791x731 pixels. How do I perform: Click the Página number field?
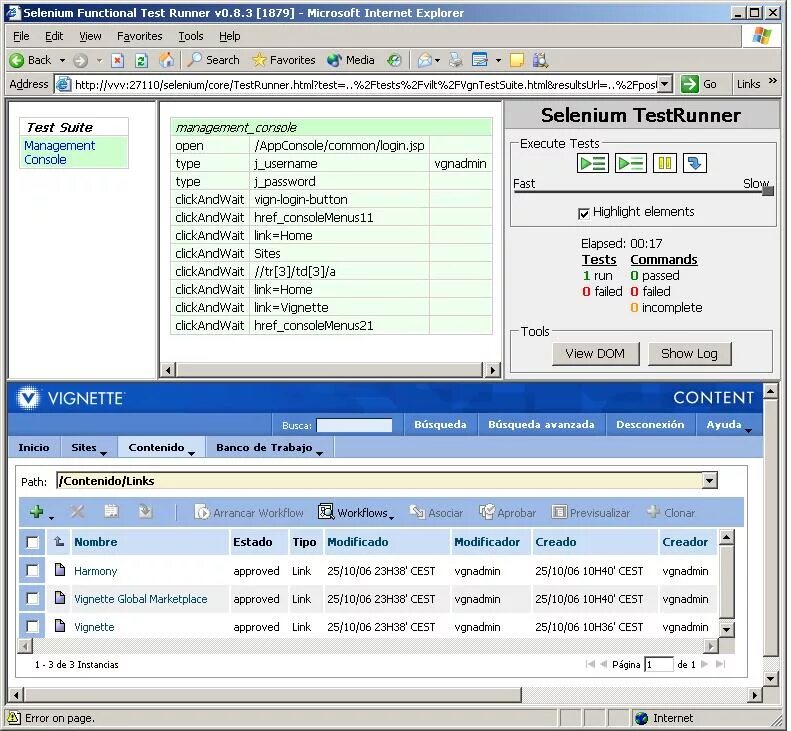tap(659, 664)
